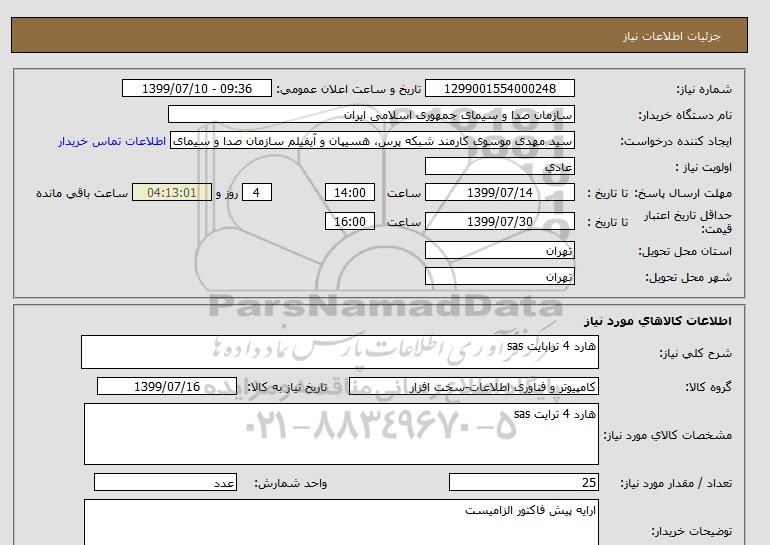Click the price validity time 16:00
The width and height of the screenshot is (770, 545).
[350, 221]
